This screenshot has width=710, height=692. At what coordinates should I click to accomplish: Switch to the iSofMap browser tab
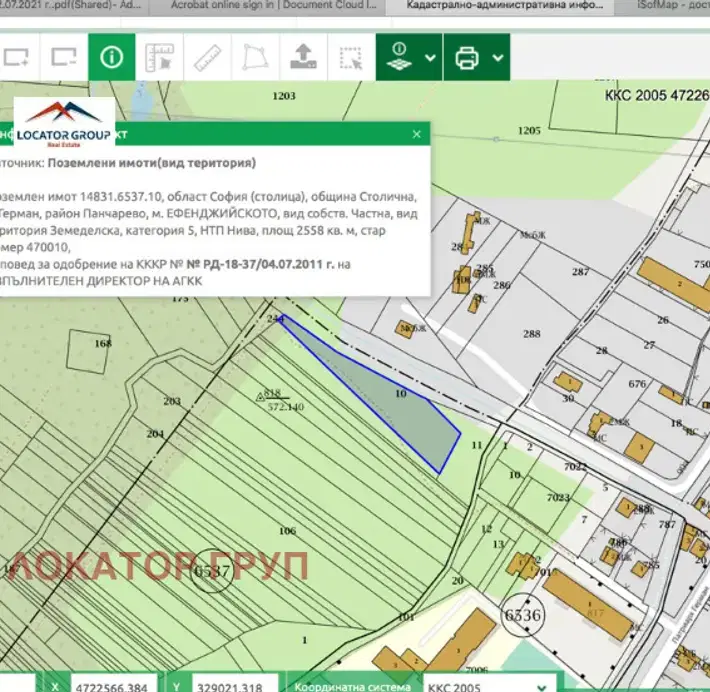click(672, 5)
